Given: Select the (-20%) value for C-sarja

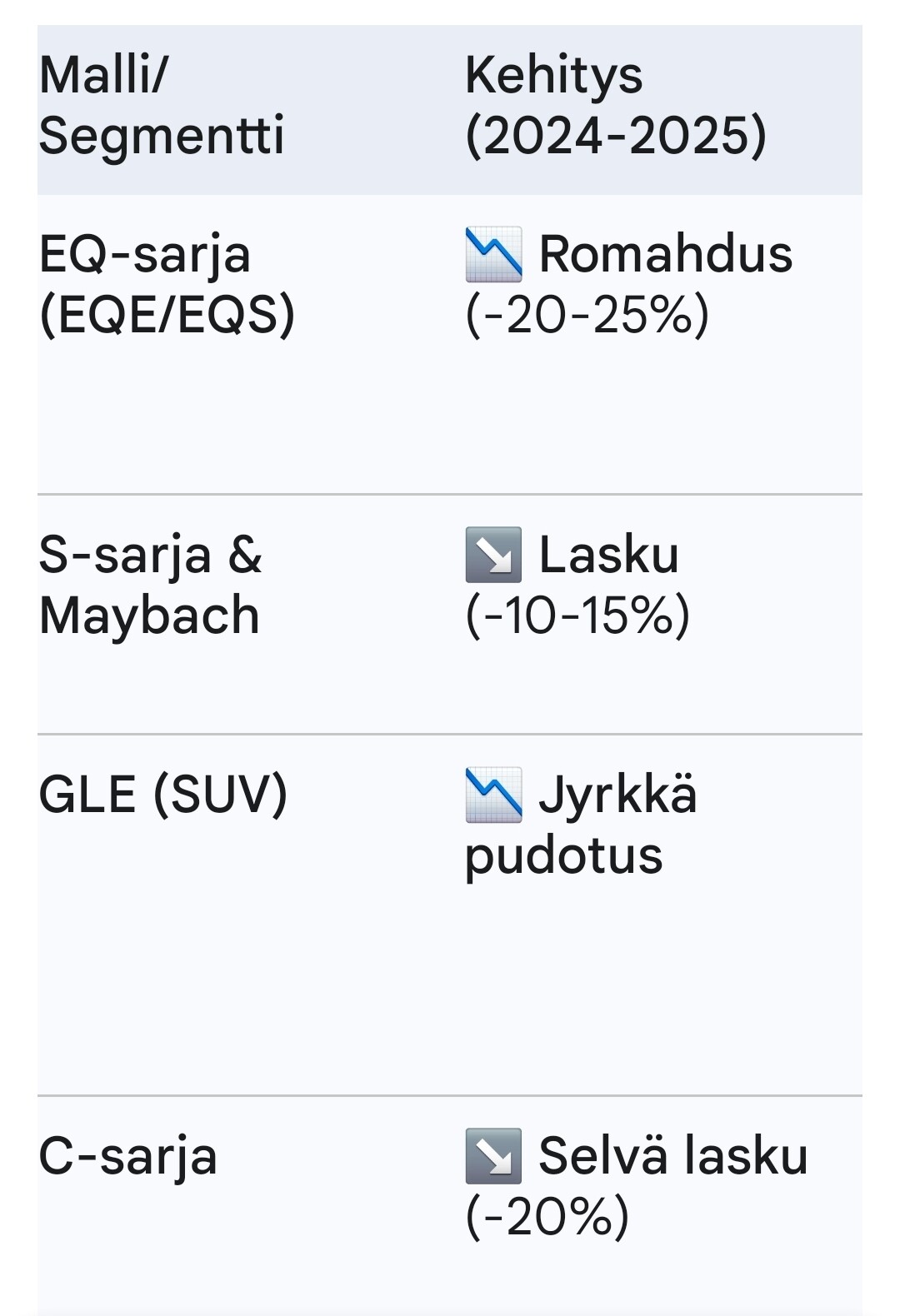Looking at the screenshot, I should click(x=547, y=1217).
